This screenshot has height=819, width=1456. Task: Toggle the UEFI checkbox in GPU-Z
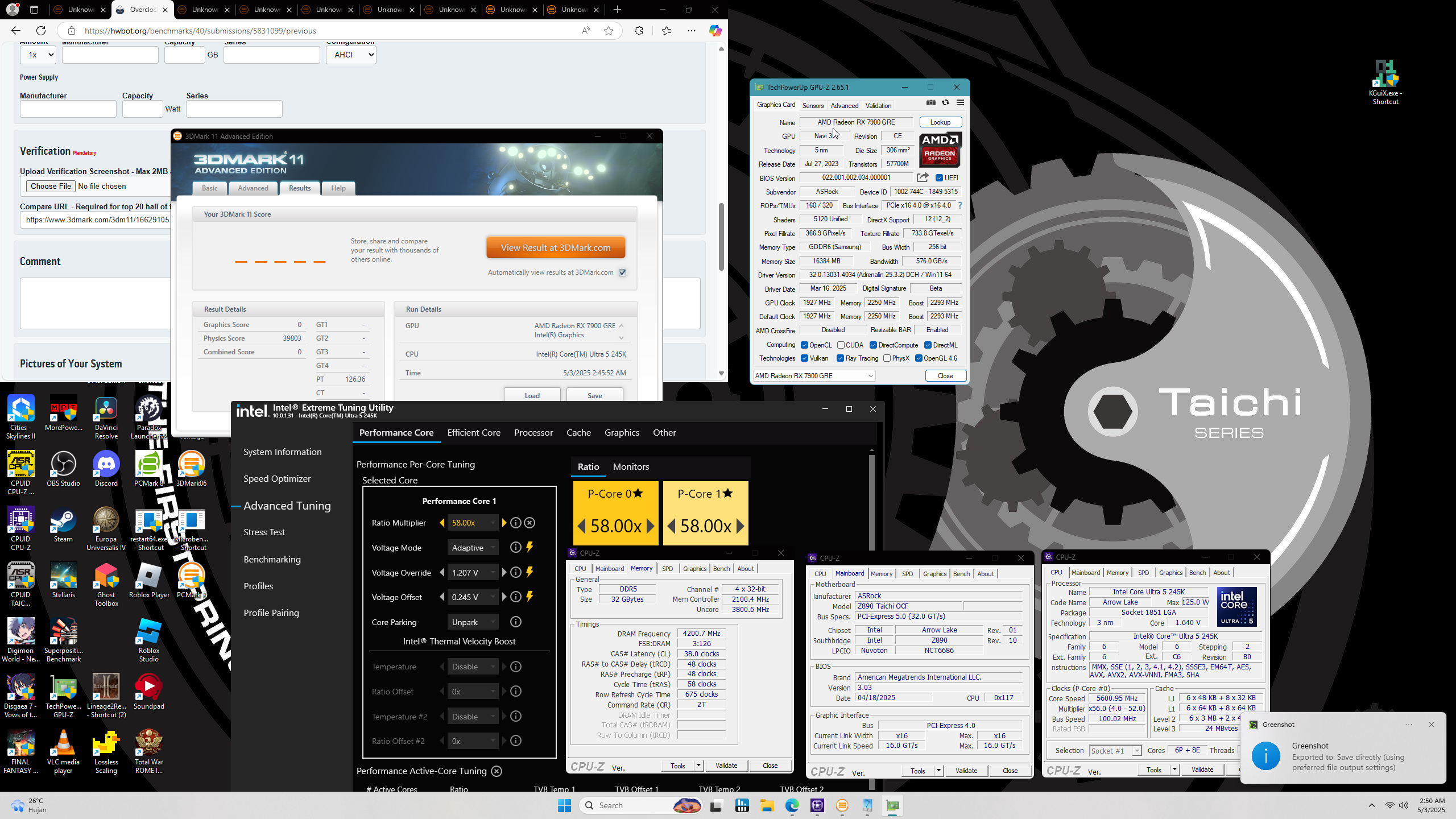pos(939,178)
